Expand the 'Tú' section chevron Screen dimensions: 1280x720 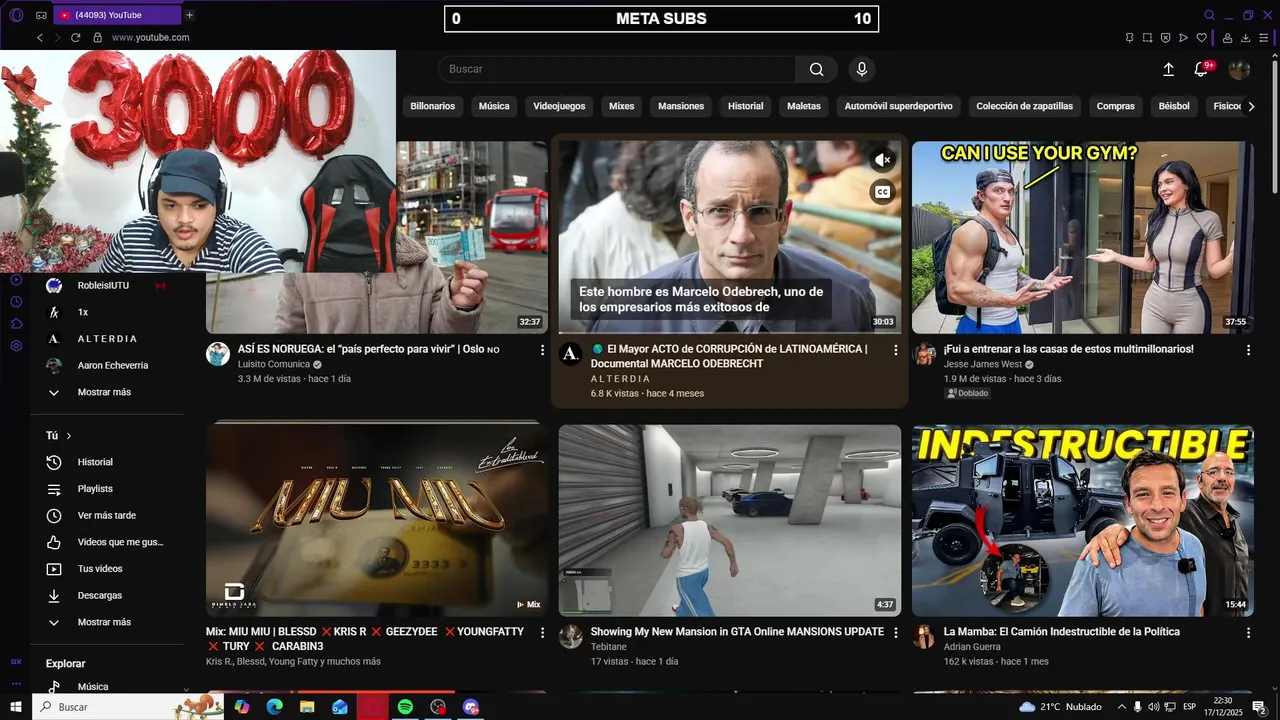tap(68, 436)
